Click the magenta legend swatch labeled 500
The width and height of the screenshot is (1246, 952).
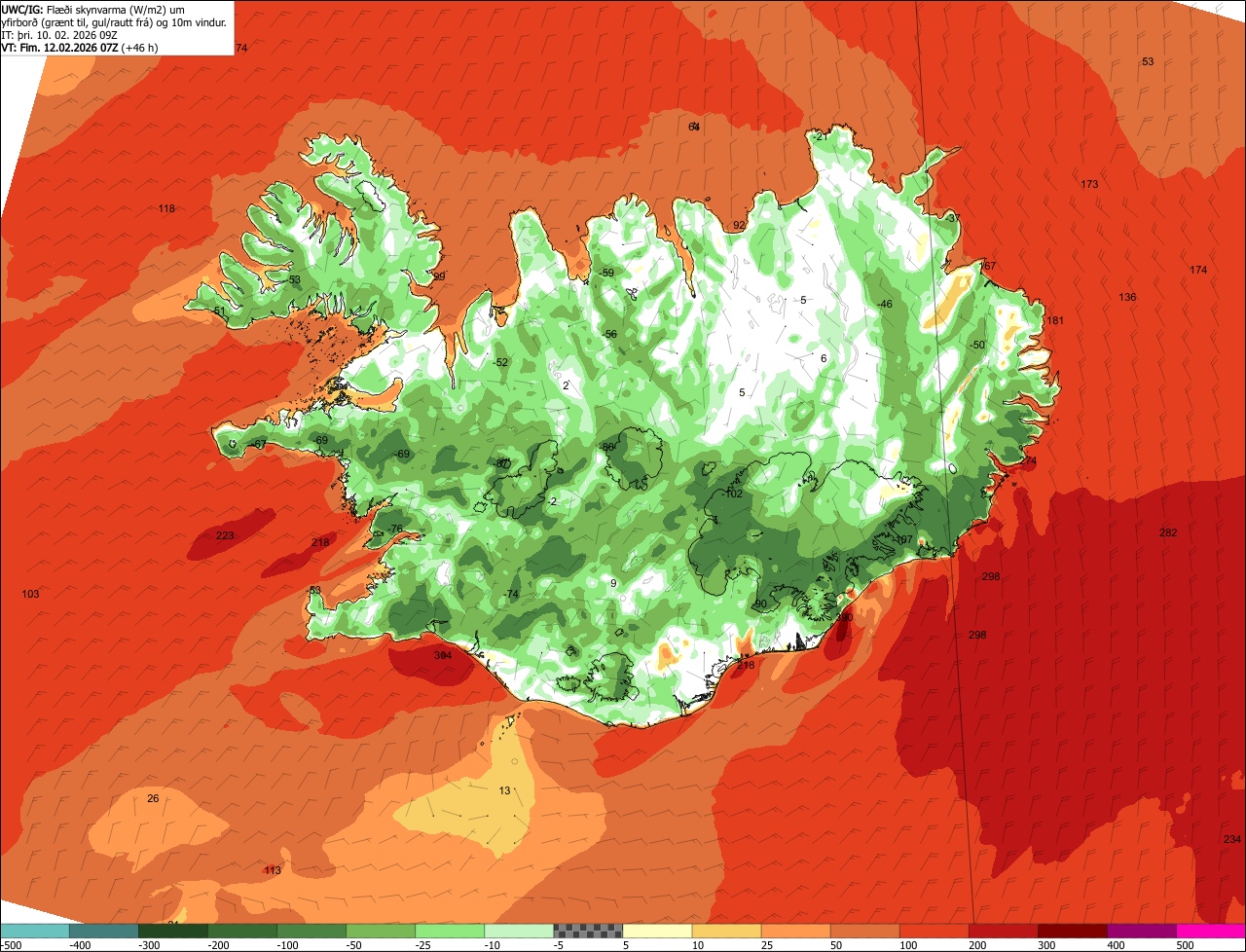1210,931
